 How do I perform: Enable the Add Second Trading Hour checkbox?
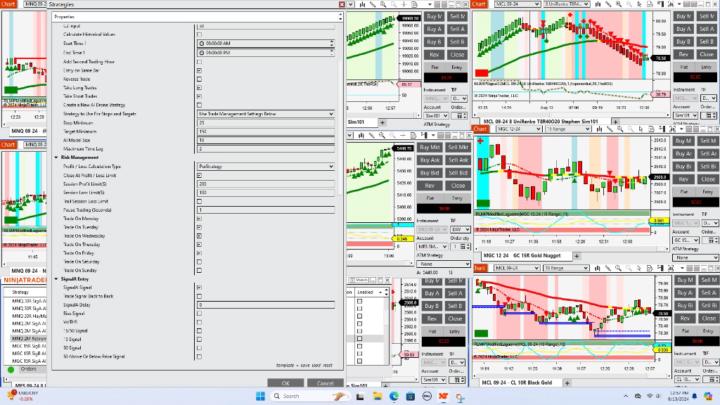tap(199, 62)
